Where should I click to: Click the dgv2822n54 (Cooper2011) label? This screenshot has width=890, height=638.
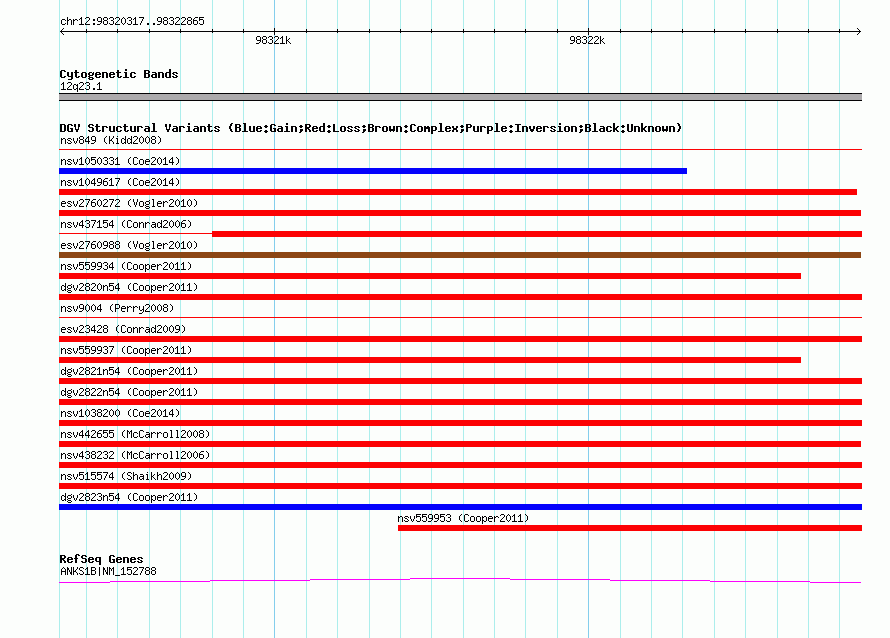(129, 392)
